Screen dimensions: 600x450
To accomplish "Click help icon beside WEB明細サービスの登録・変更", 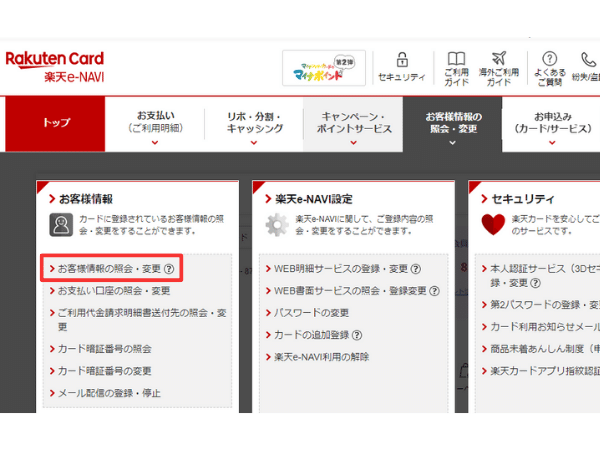I will pyautogui.click(x=416, y=269).
